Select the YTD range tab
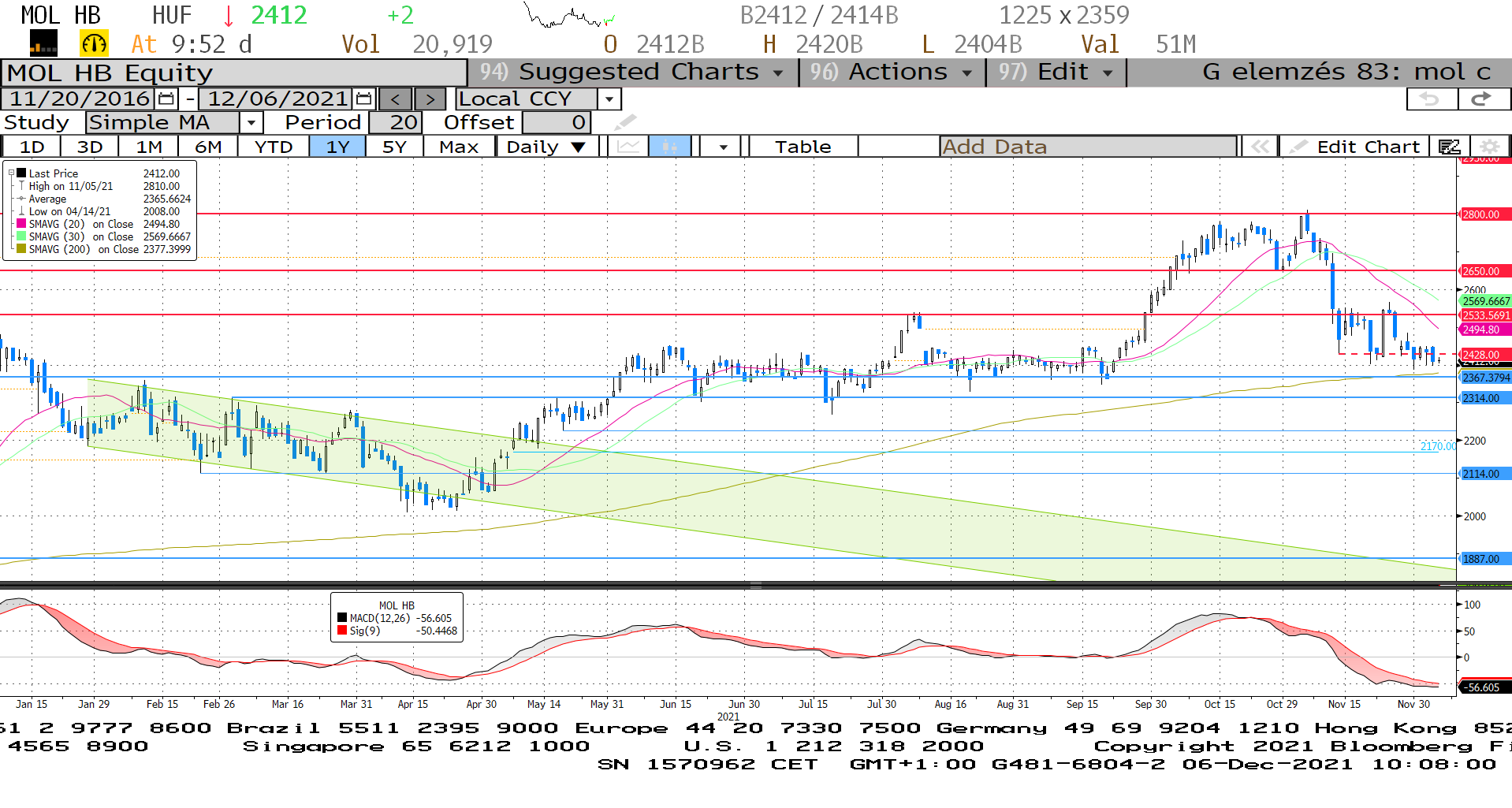The height and width of the screenshot is (808, 1512). (x=274, y=147)
